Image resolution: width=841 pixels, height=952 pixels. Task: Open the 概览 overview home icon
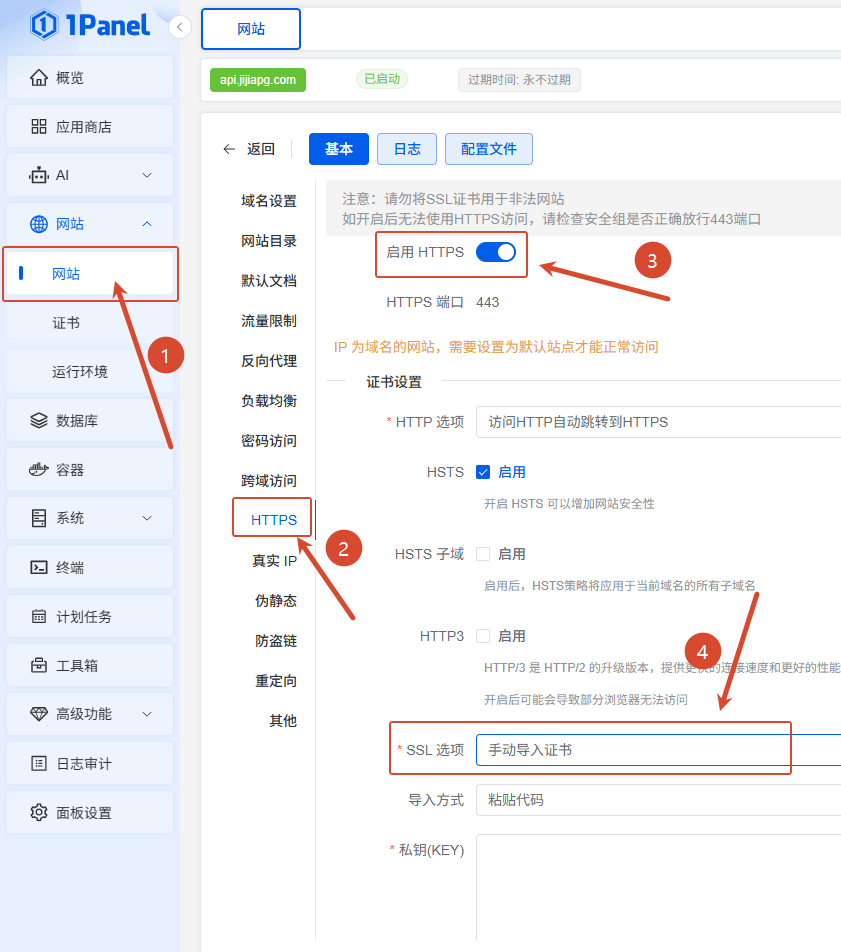point(39,78)
